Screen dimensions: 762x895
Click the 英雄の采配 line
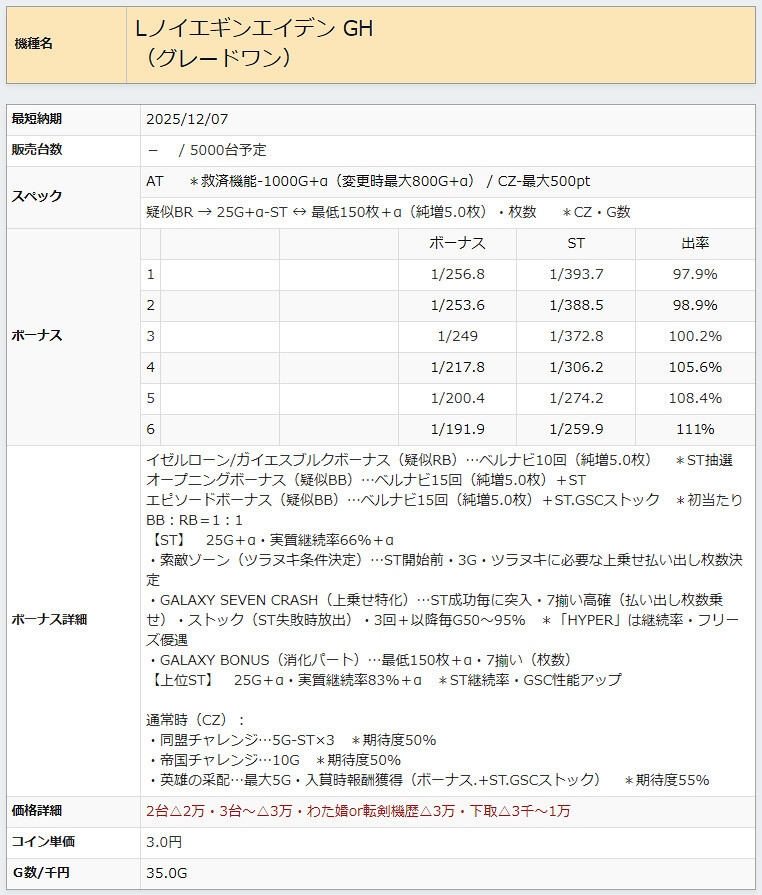(428, 780)
